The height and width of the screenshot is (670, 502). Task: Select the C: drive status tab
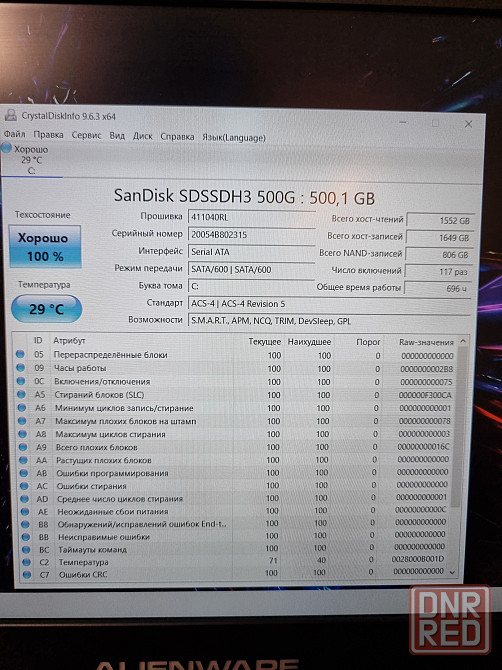click(x=31, y=160)
